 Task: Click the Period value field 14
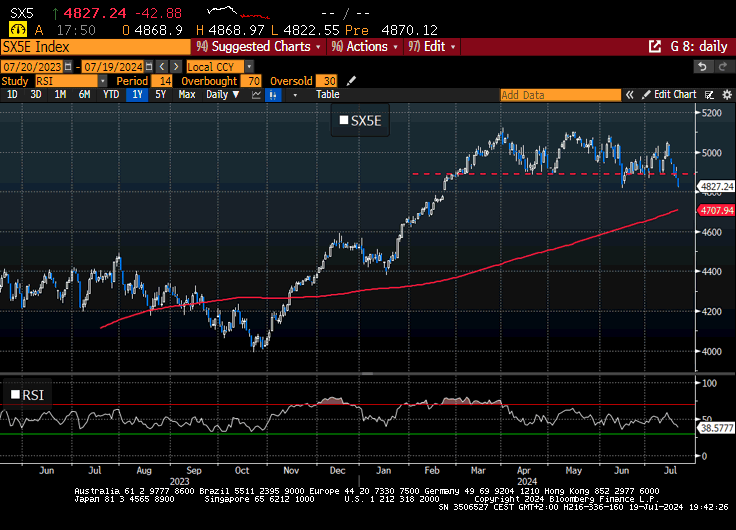coord(162,81)
